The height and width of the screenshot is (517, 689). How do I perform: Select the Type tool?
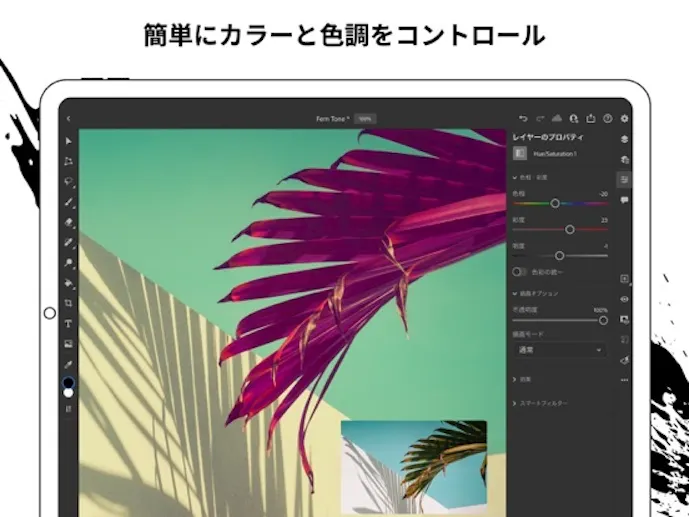[x=69, y=324]
